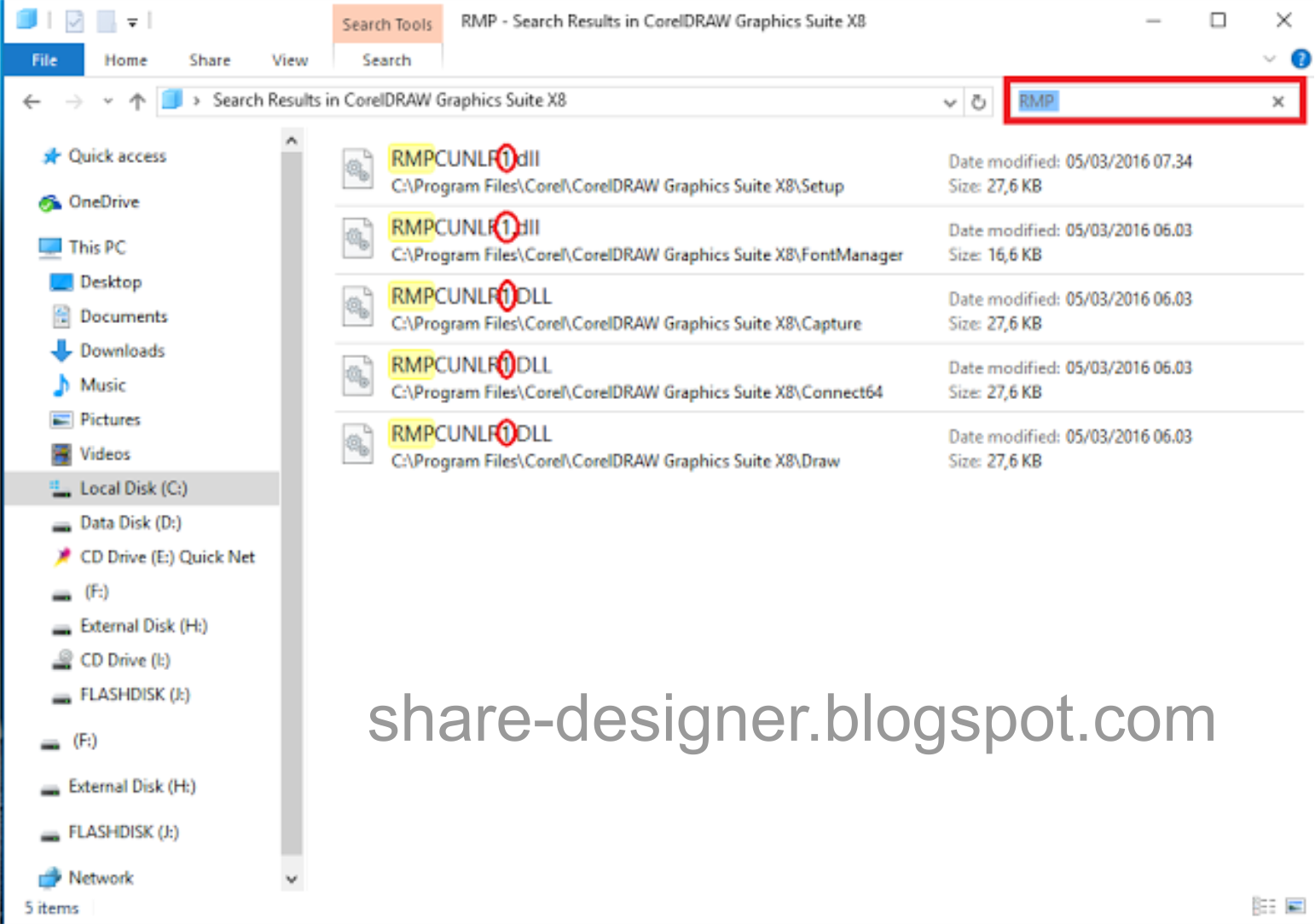Click the New folder quick access icon
1315x924 pixels.
(106, 20)
